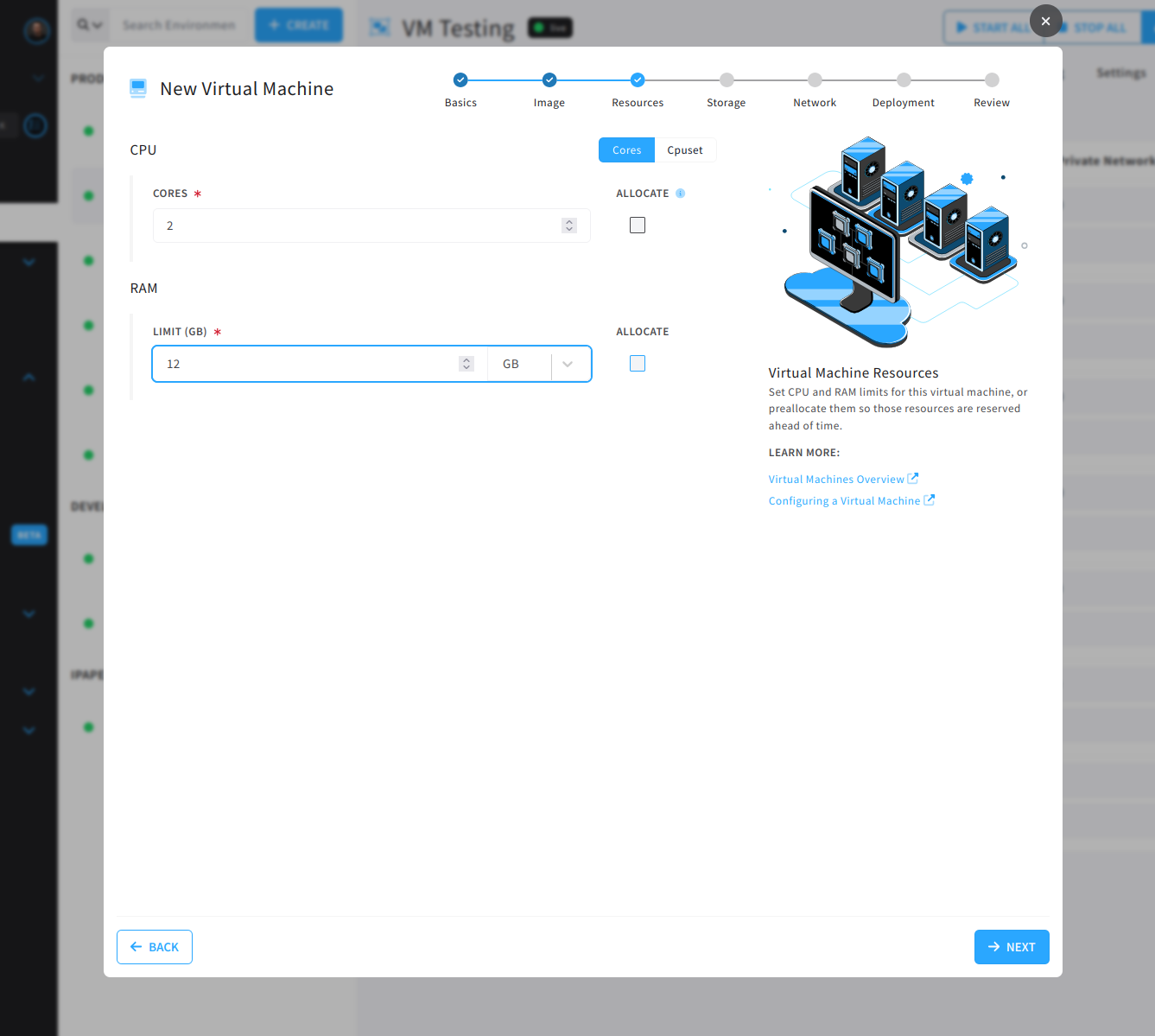
Task: Click the VM Testing environment icon in the header
Action: click(x=378, y=28)
